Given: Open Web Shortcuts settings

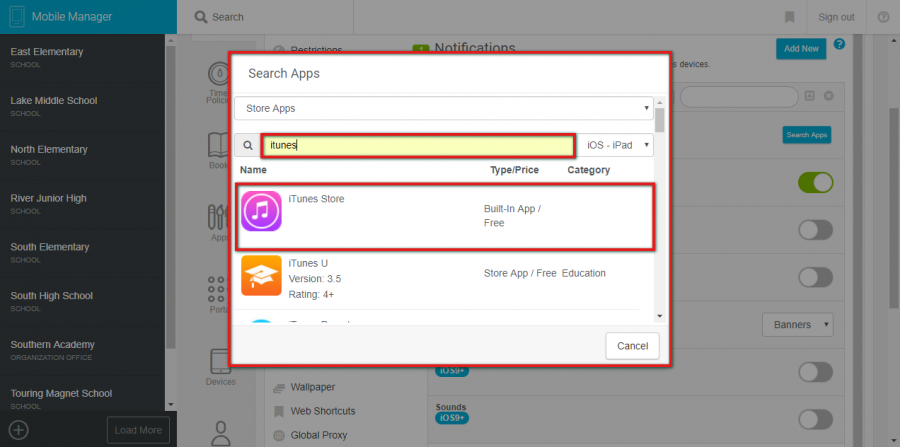Looking at the screenshot, I should click(x=323, y=411).
